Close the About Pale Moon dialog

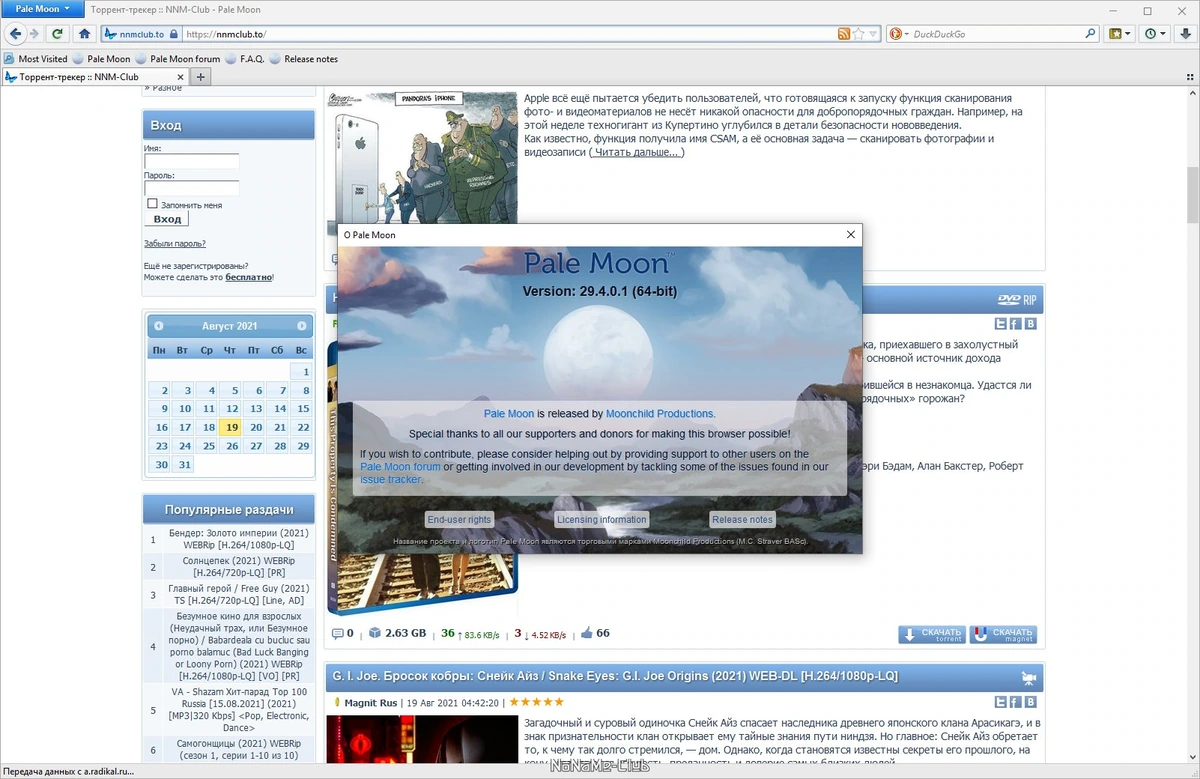pos(851,235)
